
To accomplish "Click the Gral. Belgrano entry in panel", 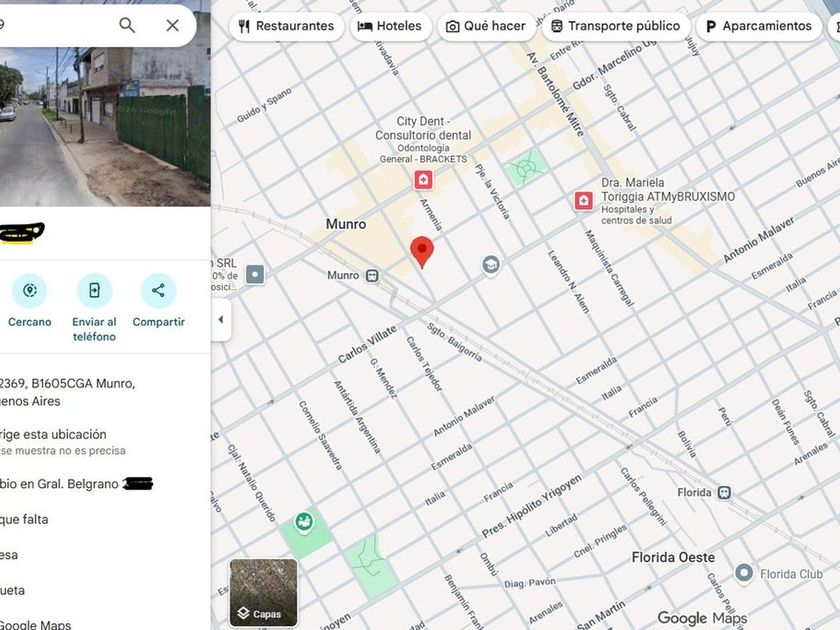I will (x=77, y=484).
